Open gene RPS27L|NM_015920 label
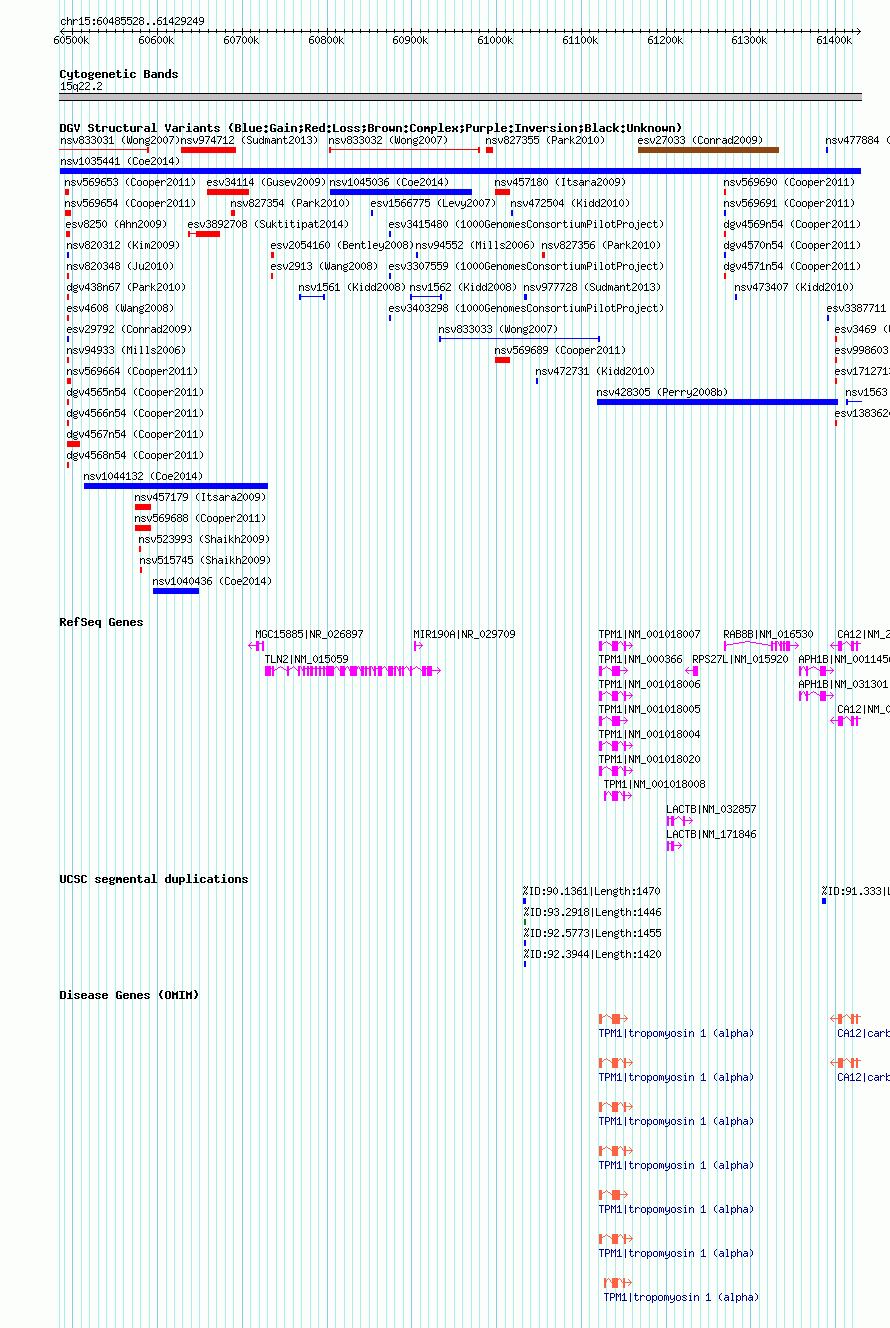Image resolution: width=890 pixels, height=1328 pixels. point(741,660)
